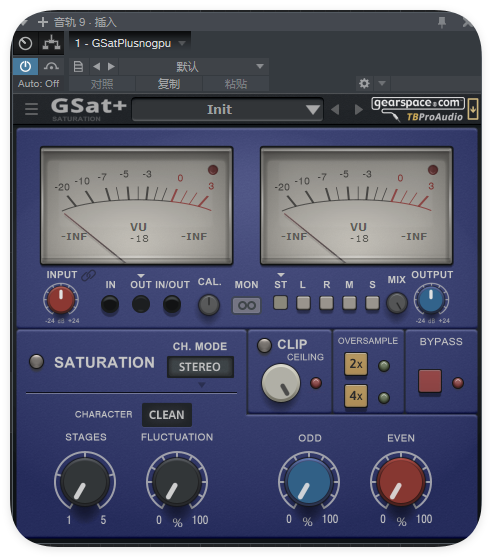
Task: Pin the plugin window
Action: click(x=442, y=22)
